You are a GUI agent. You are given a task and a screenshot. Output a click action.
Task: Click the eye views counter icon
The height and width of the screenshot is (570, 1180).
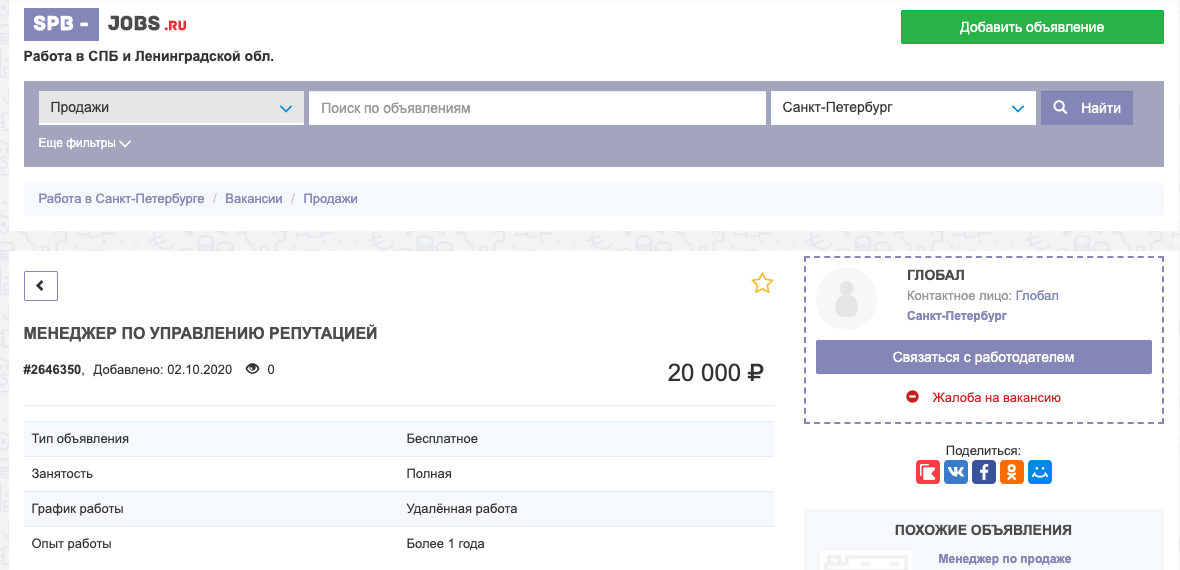253,369
